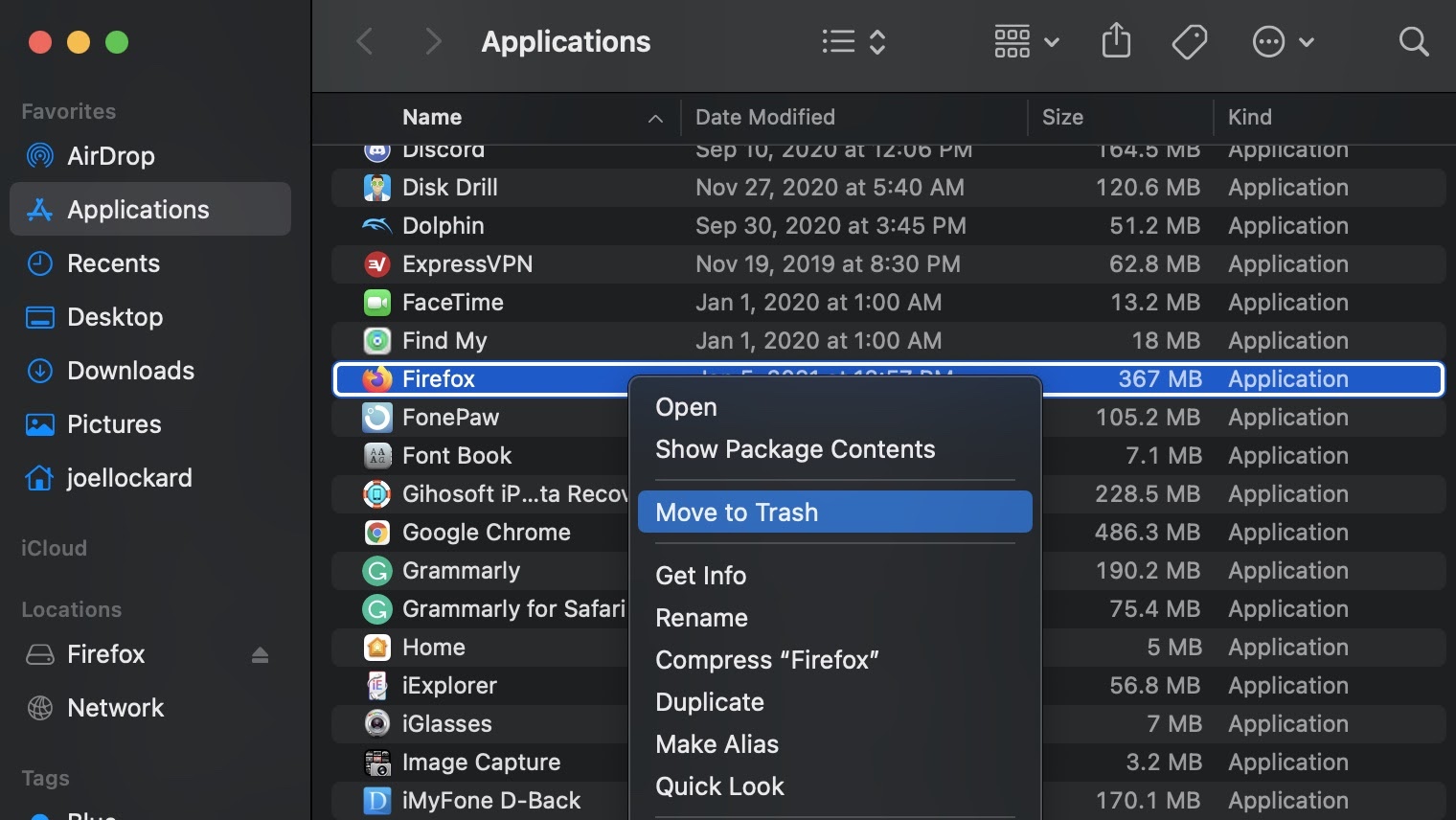Viewport: 1456px width, 820px height.
Task: Select Get Info in context menu
Action: (700, 576)
